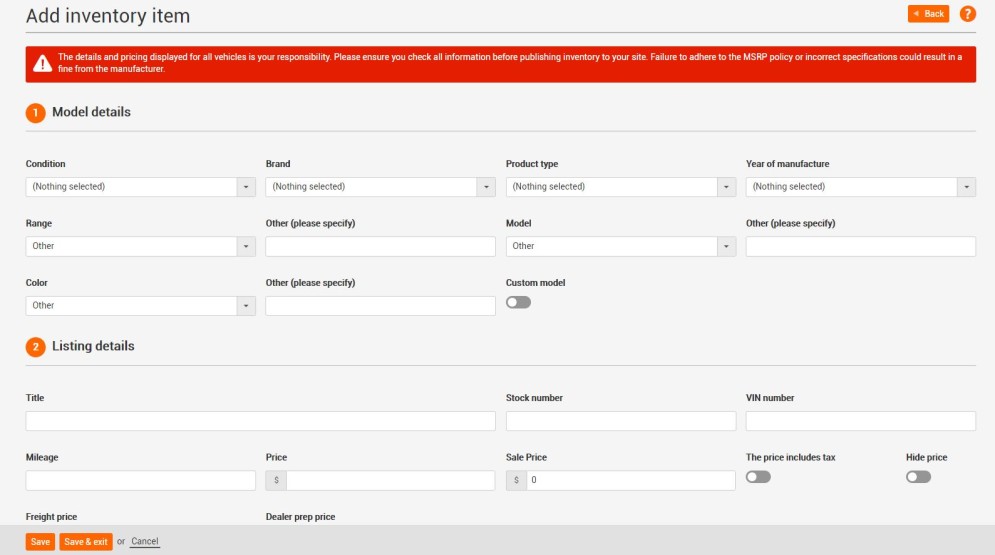Viewport: 995px width, 555px height.
Task: Turn on the Hide price switch
Action: point(918,477)
